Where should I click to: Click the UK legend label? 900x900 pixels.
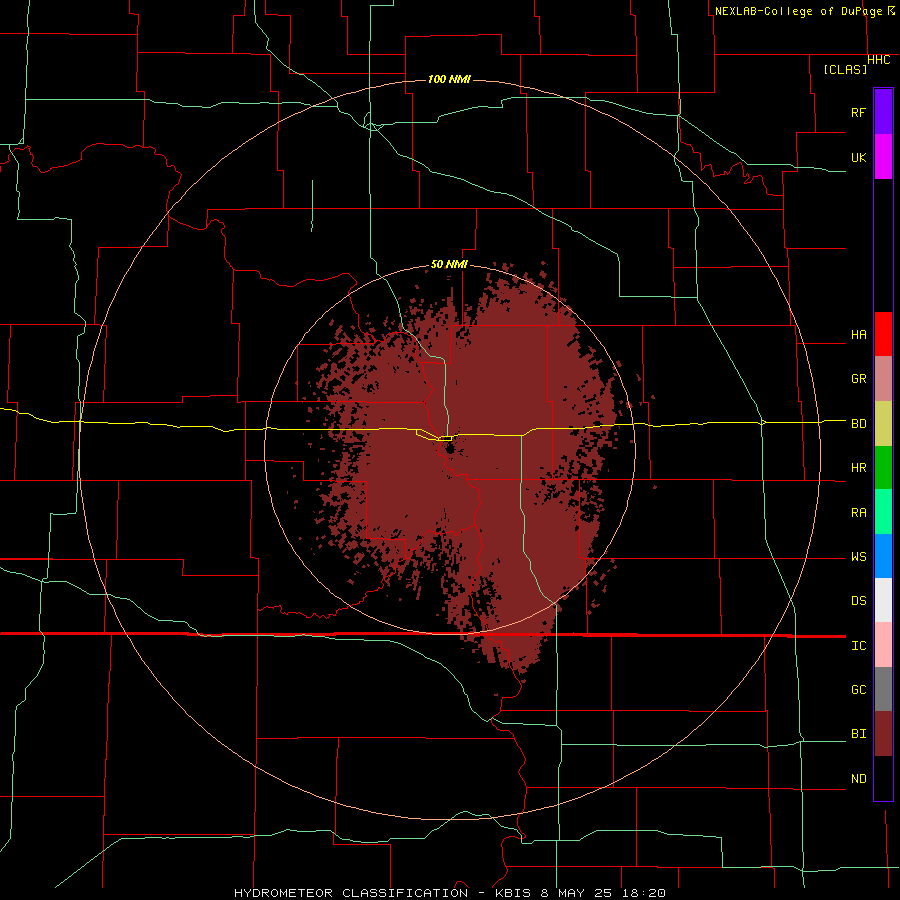(858, 157)
